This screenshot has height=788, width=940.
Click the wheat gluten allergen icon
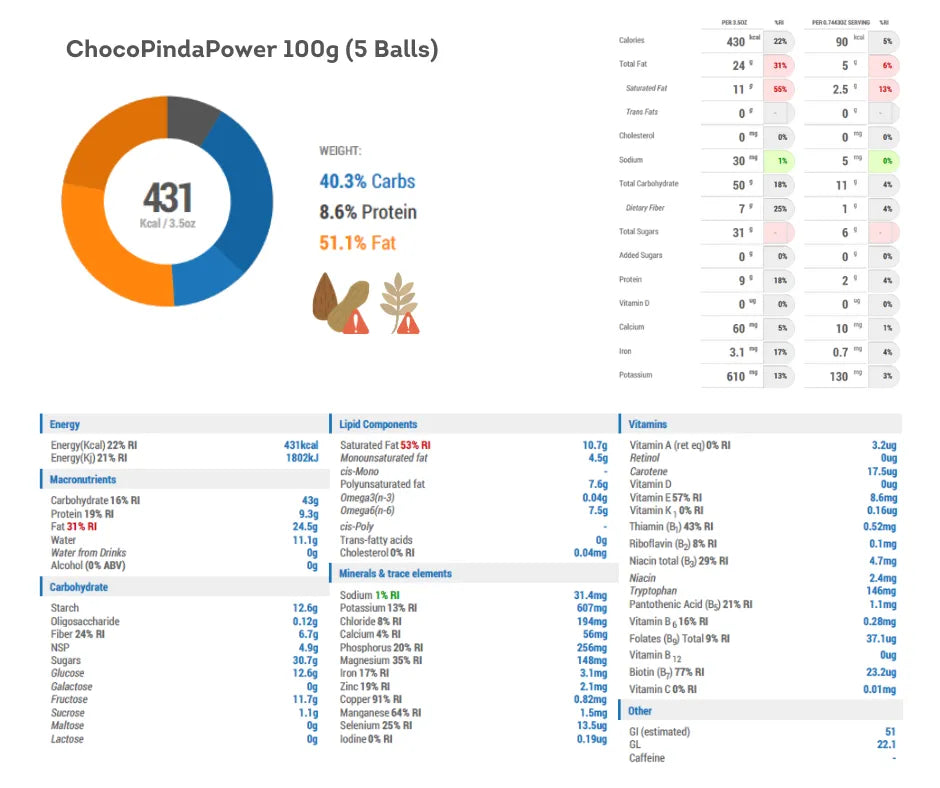point(402,301)
